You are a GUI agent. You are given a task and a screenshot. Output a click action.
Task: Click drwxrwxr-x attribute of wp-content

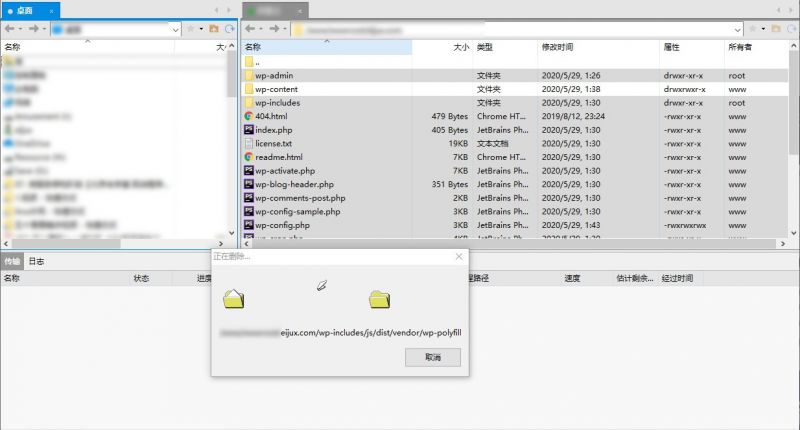coord(685,89)
